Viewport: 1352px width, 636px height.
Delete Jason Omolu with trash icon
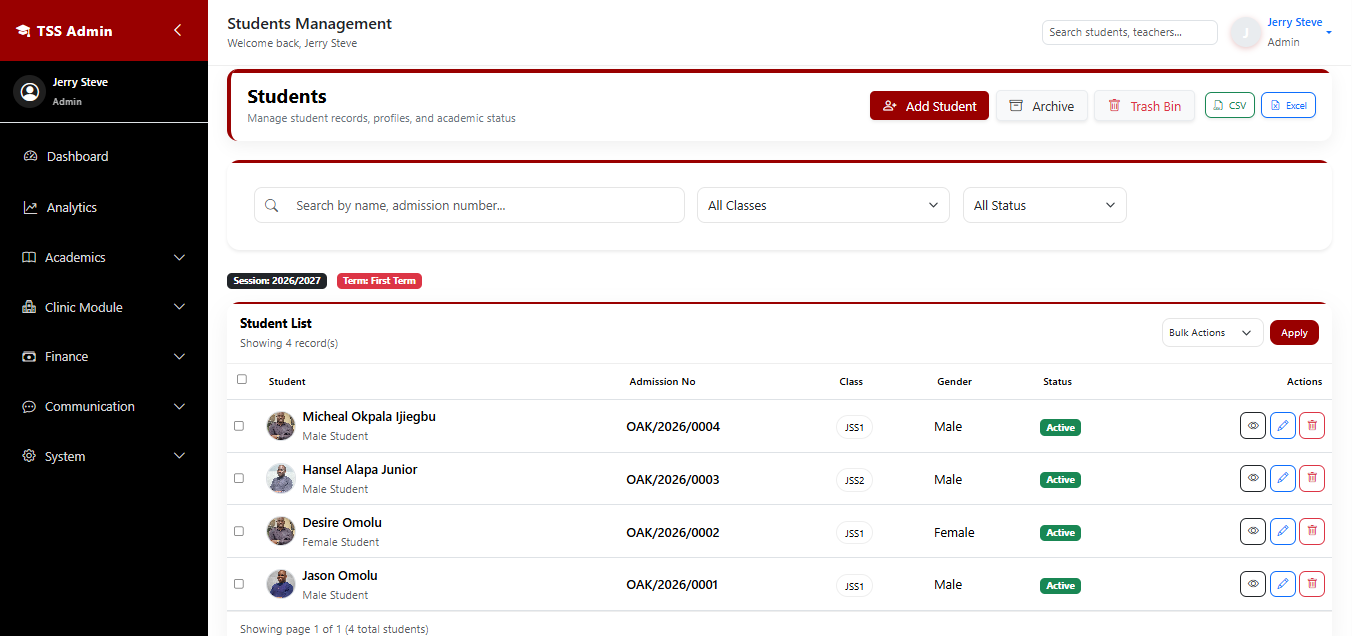point(1312,584)
